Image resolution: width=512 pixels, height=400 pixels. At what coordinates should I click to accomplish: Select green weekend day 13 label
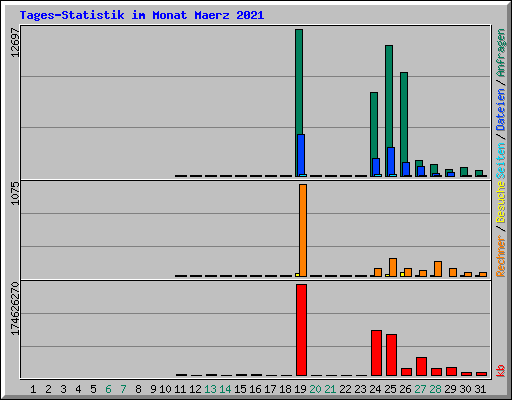pos(210,389)
